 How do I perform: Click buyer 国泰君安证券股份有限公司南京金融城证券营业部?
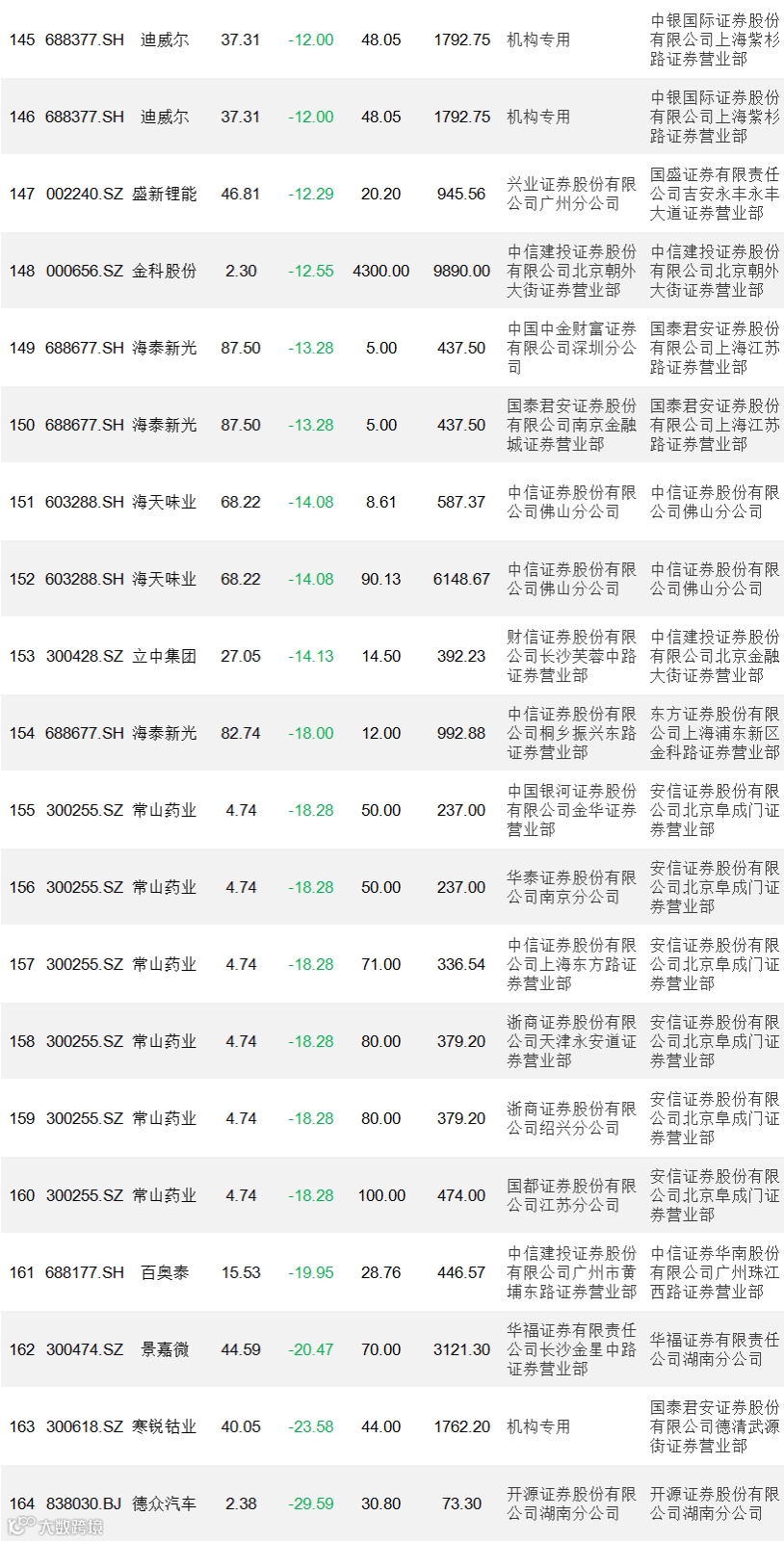(x=572, y=425)
